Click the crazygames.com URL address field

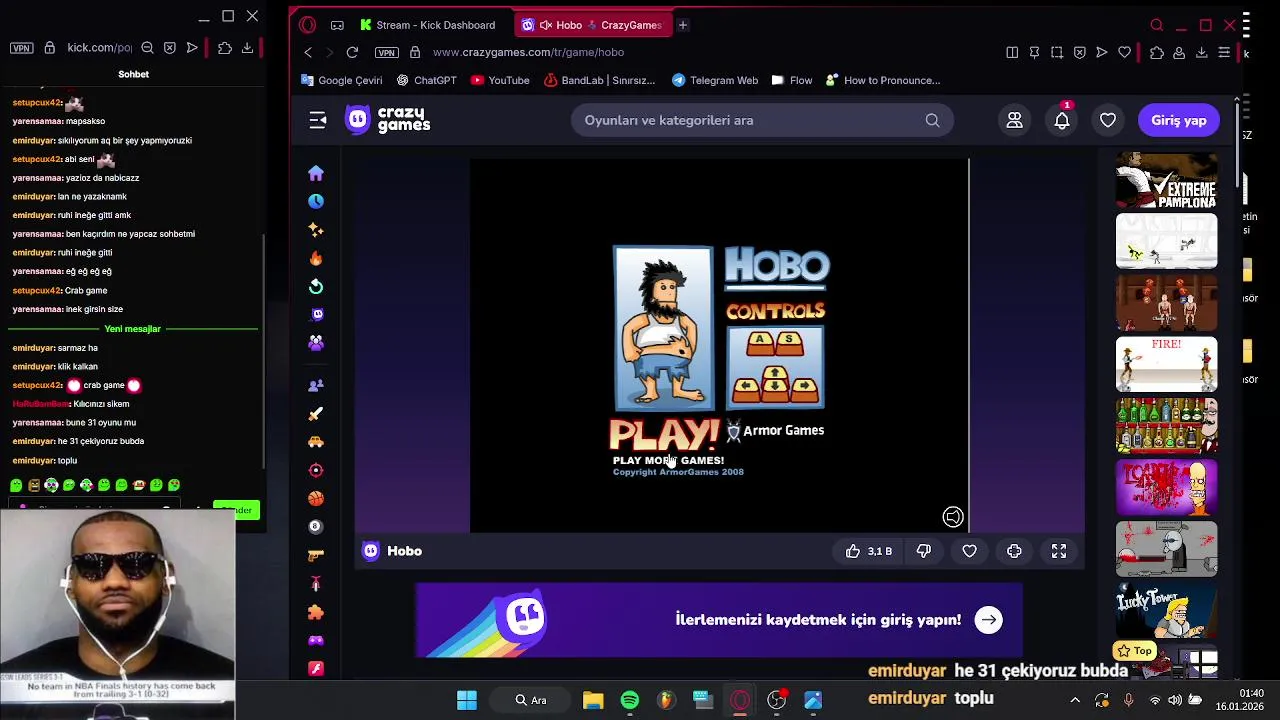click(528, 52)
